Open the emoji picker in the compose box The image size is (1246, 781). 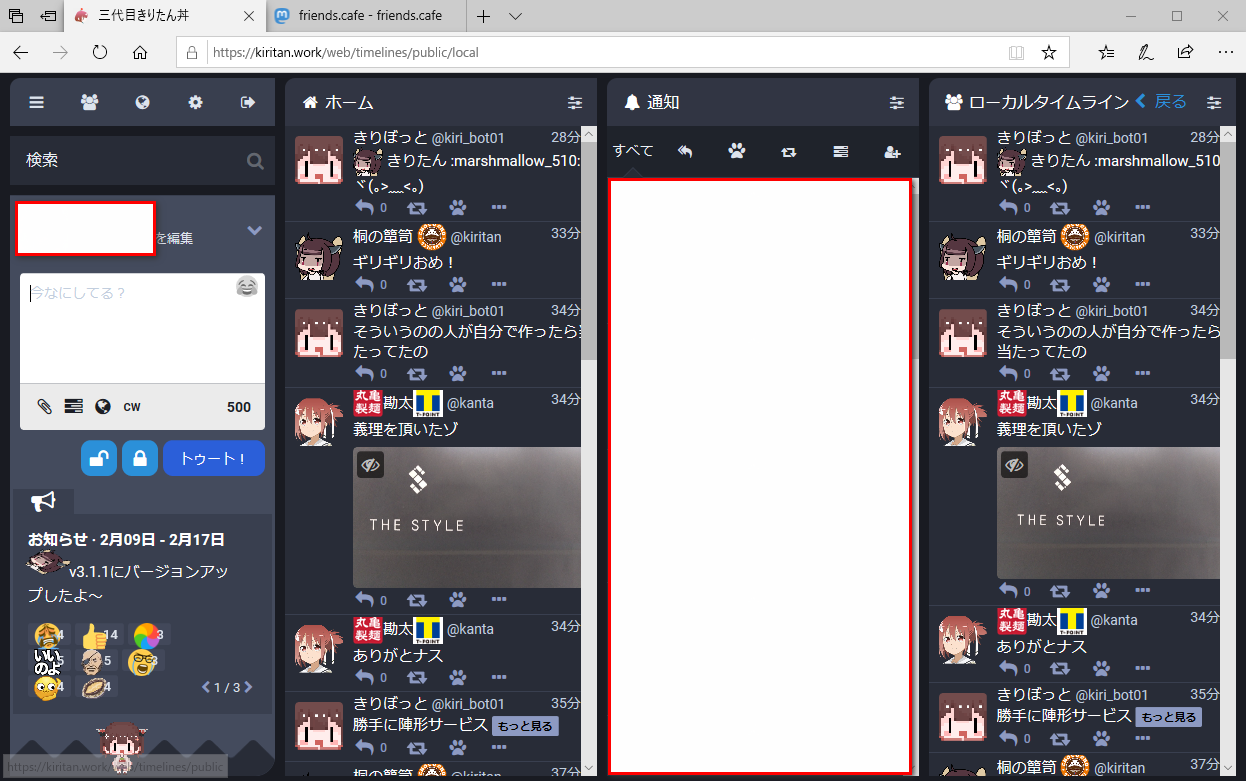point(246,288)
